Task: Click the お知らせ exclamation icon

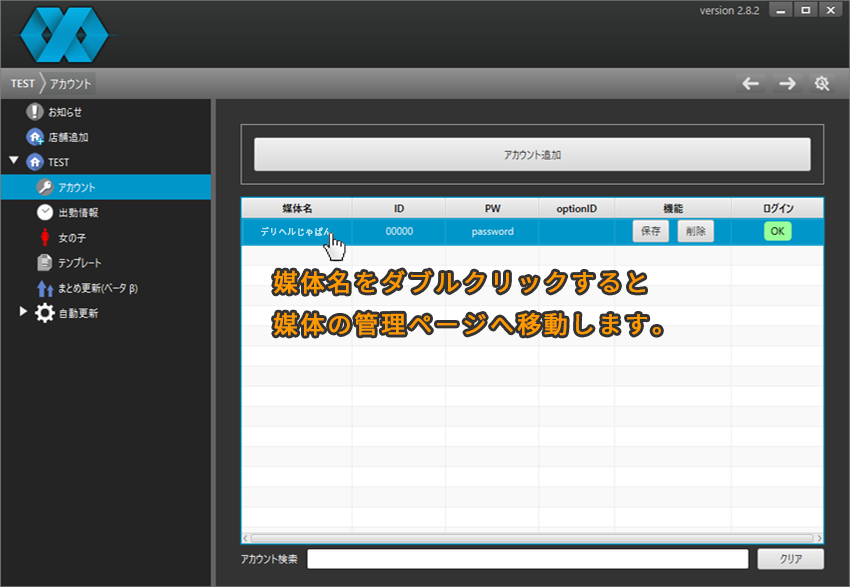Action: pos(35,112)
